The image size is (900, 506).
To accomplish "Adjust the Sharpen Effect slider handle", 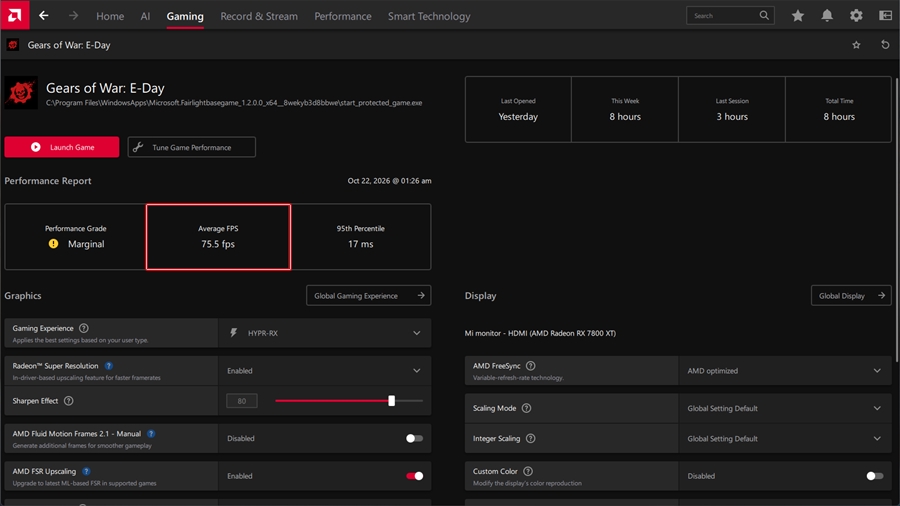I will 391,400.
